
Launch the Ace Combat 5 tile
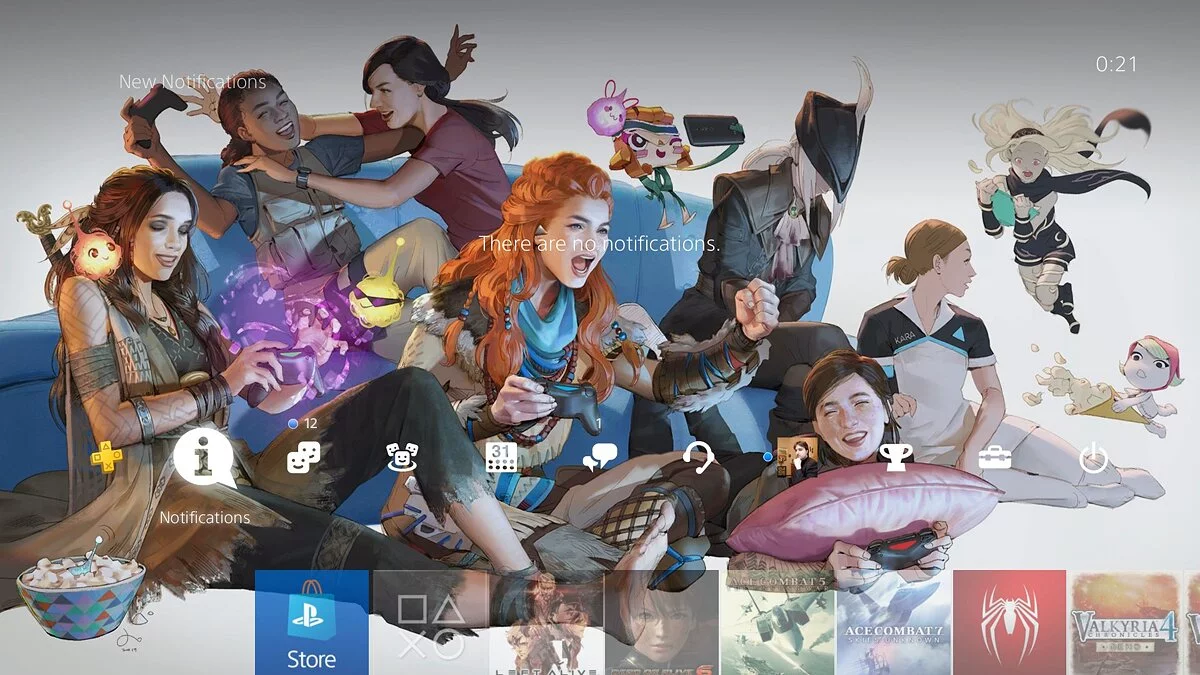tap(778, 623)
